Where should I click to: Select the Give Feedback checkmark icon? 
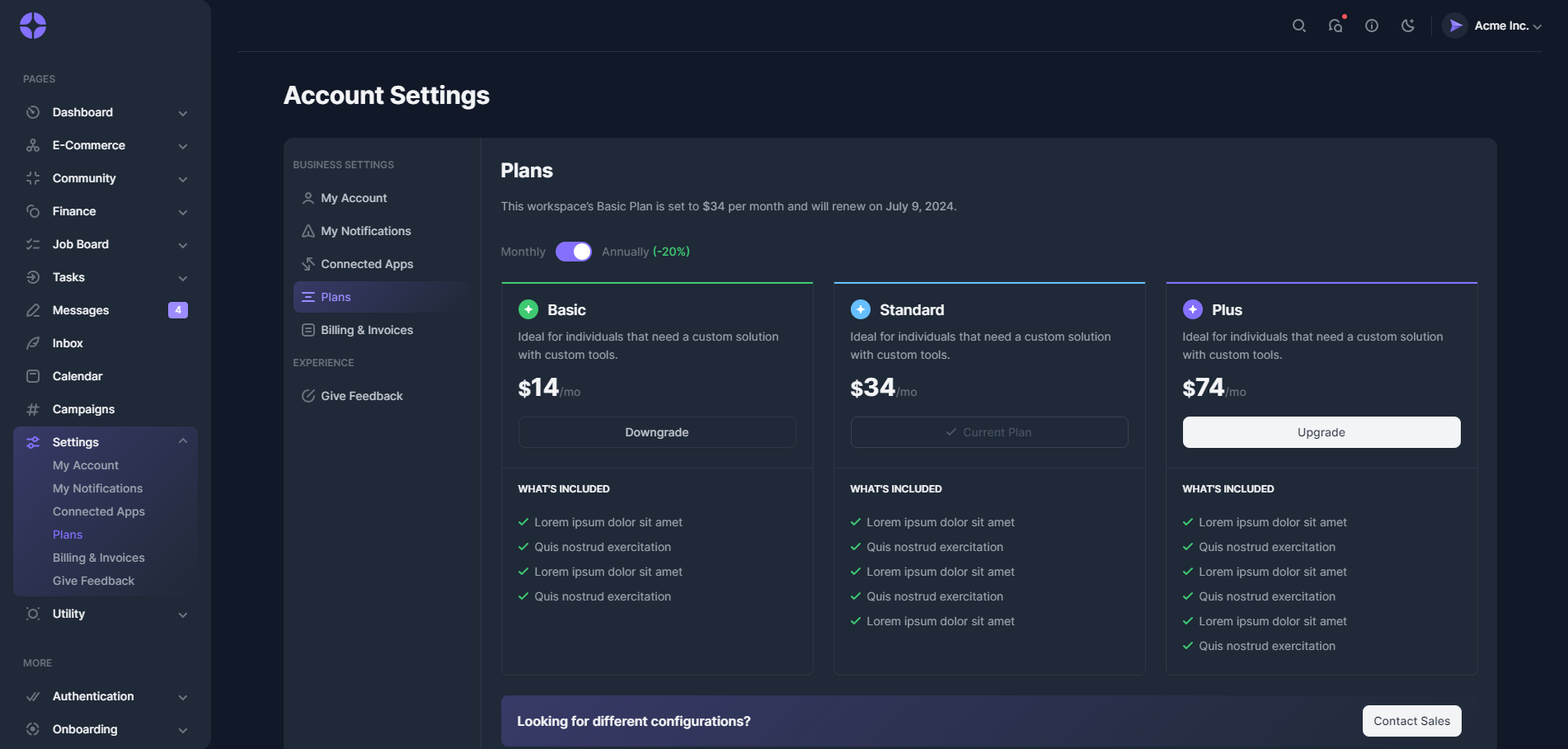[307, 396]
